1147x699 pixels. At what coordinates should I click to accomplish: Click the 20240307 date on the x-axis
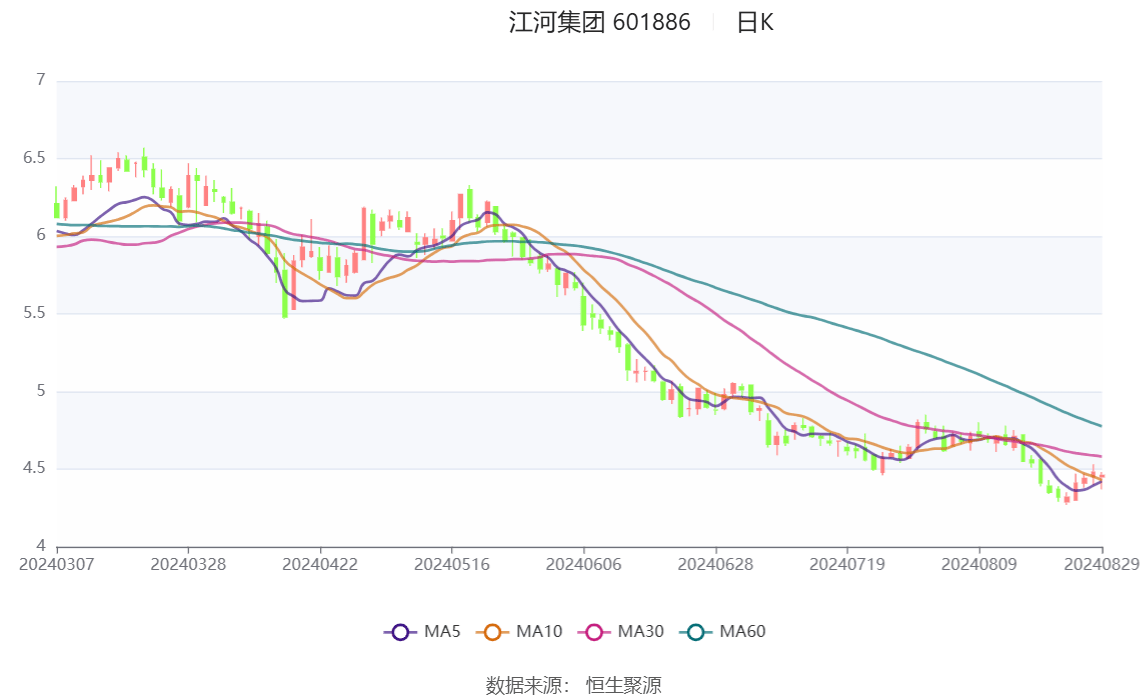pos(57,565)
